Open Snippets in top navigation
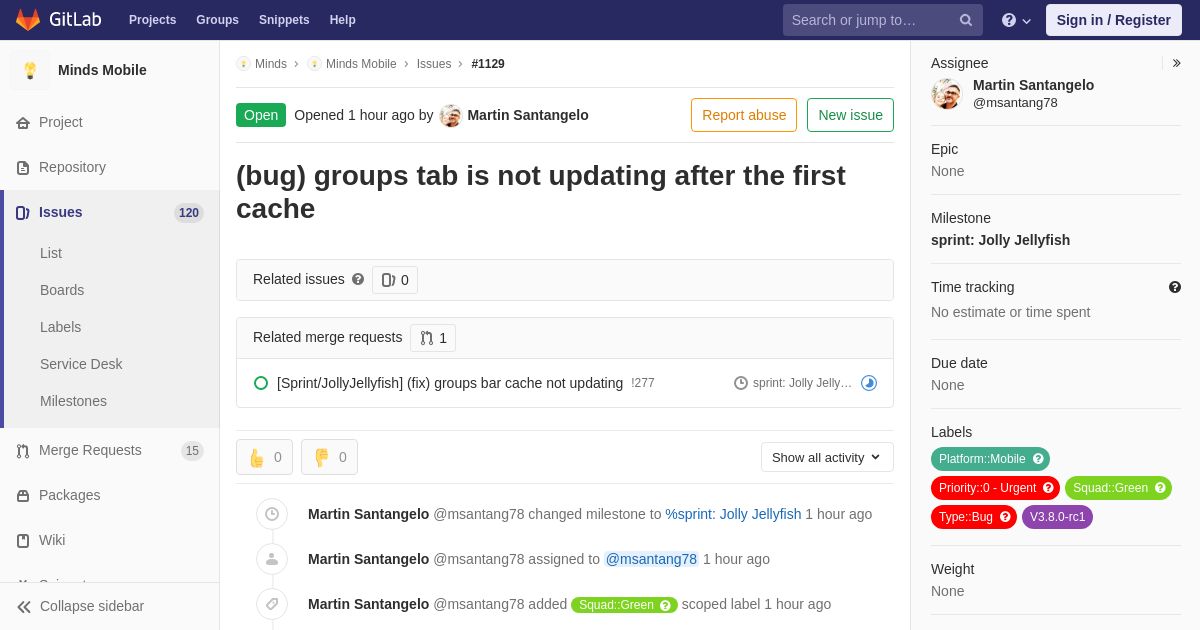The height and width of the screenshot is (630, 1200). coord(284,20)
